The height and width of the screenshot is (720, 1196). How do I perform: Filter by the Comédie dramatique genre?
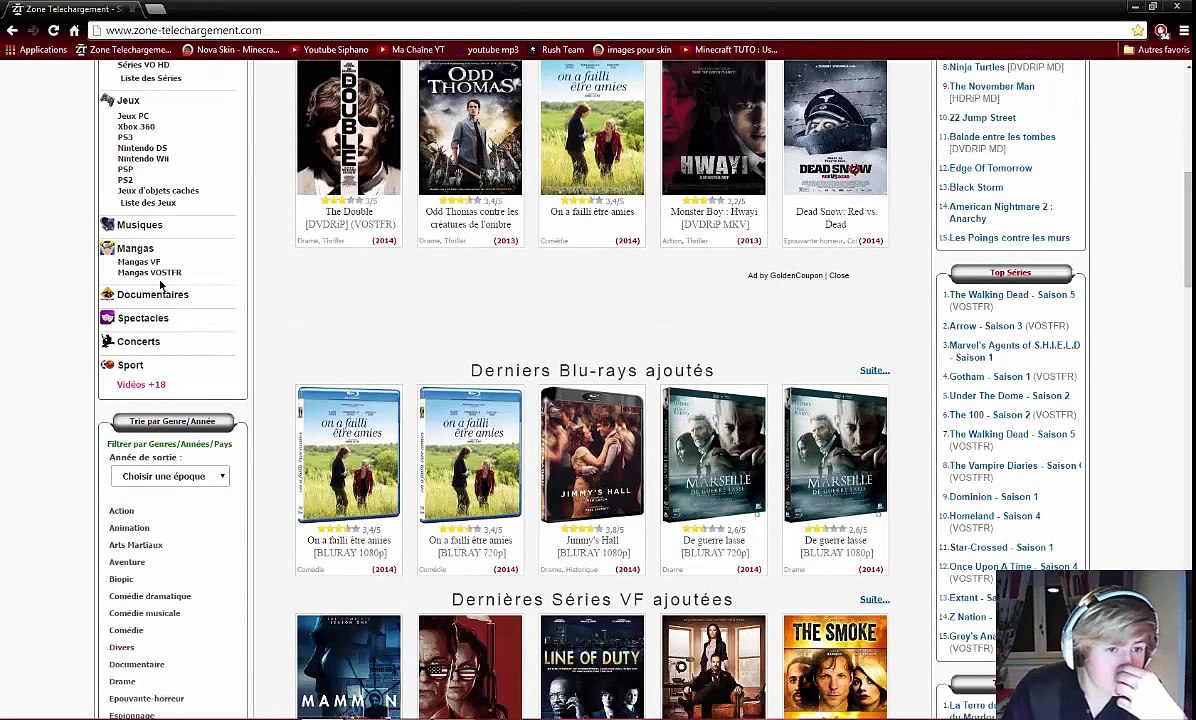coord(150,596)
